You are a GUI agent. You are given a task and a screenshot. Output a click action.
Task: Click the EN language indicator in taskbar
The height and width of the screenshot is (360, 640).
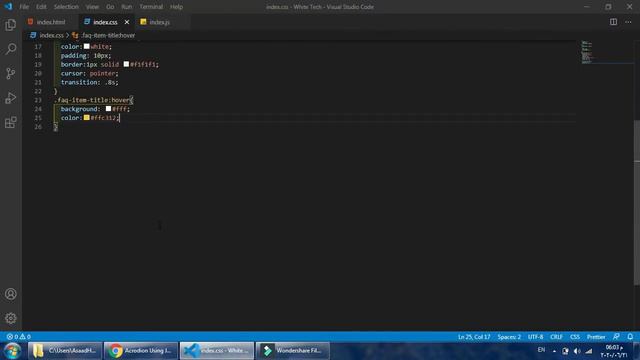click(541, 350)
